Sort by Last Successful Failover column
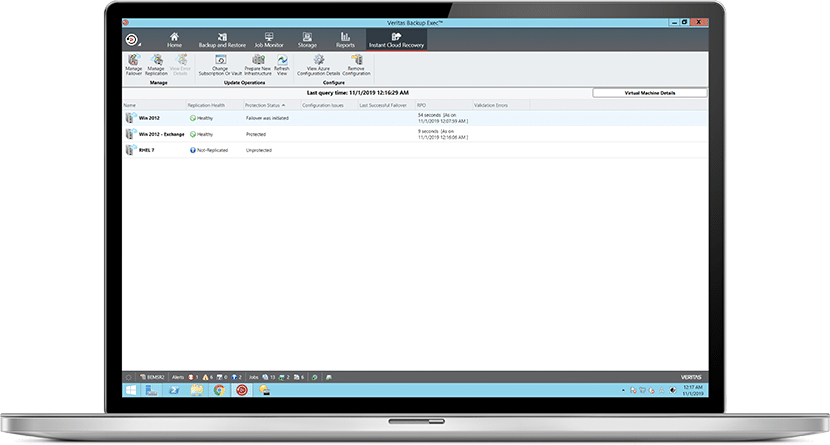This screenshot has width=830, height=445. [386, 105]
